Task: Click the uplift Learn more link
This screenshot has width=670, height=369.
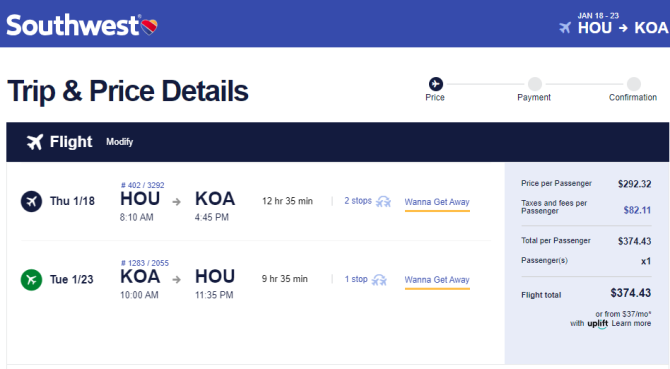Action: coord(631,323)
